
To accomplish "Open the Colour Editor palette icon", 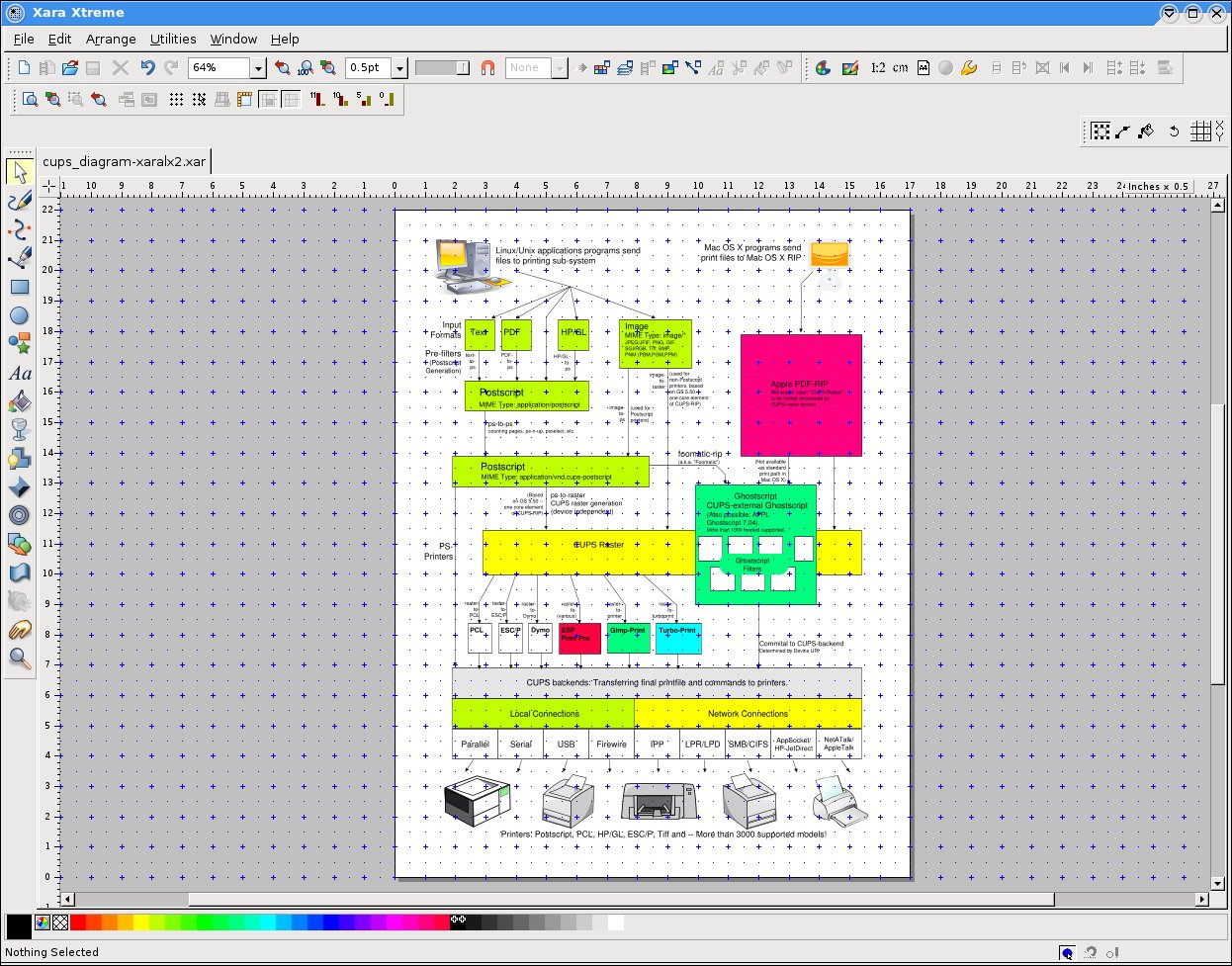I will click(x=823, y=68).
